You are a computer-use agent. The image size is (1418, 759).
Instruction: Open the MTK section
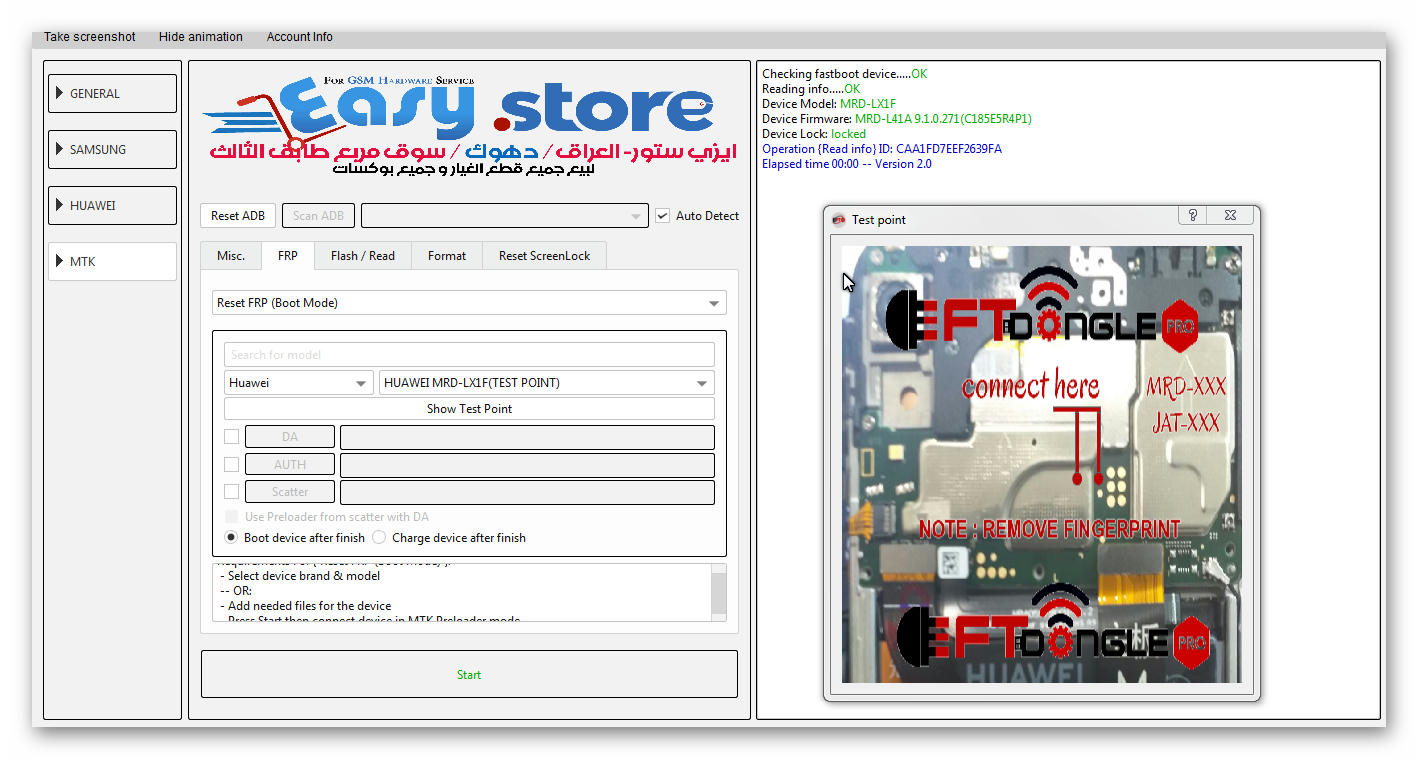point(112,261)
